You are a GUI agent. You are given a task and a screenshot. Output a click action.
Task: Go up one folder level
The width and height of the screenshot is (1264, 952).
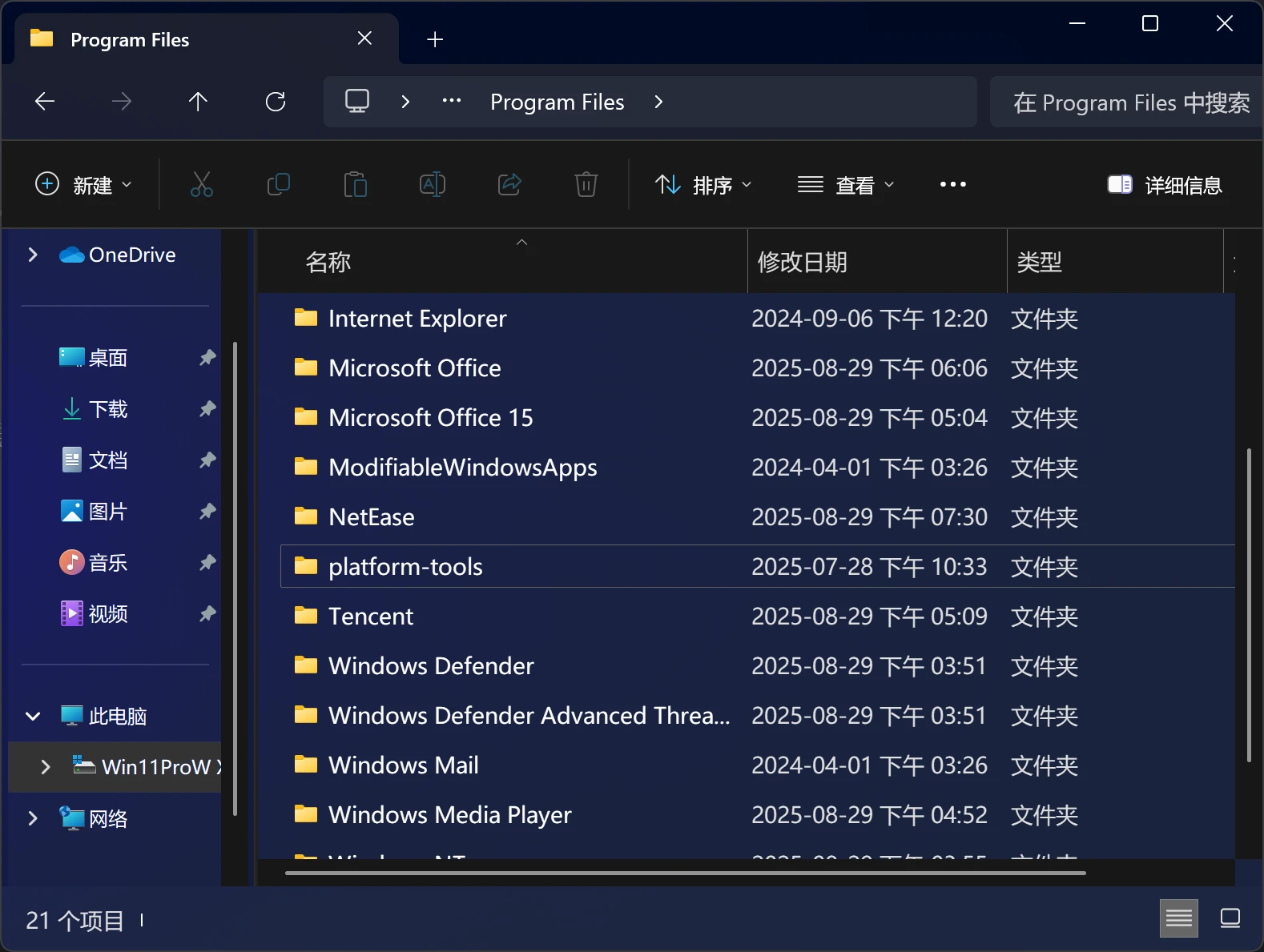point(198,102)
